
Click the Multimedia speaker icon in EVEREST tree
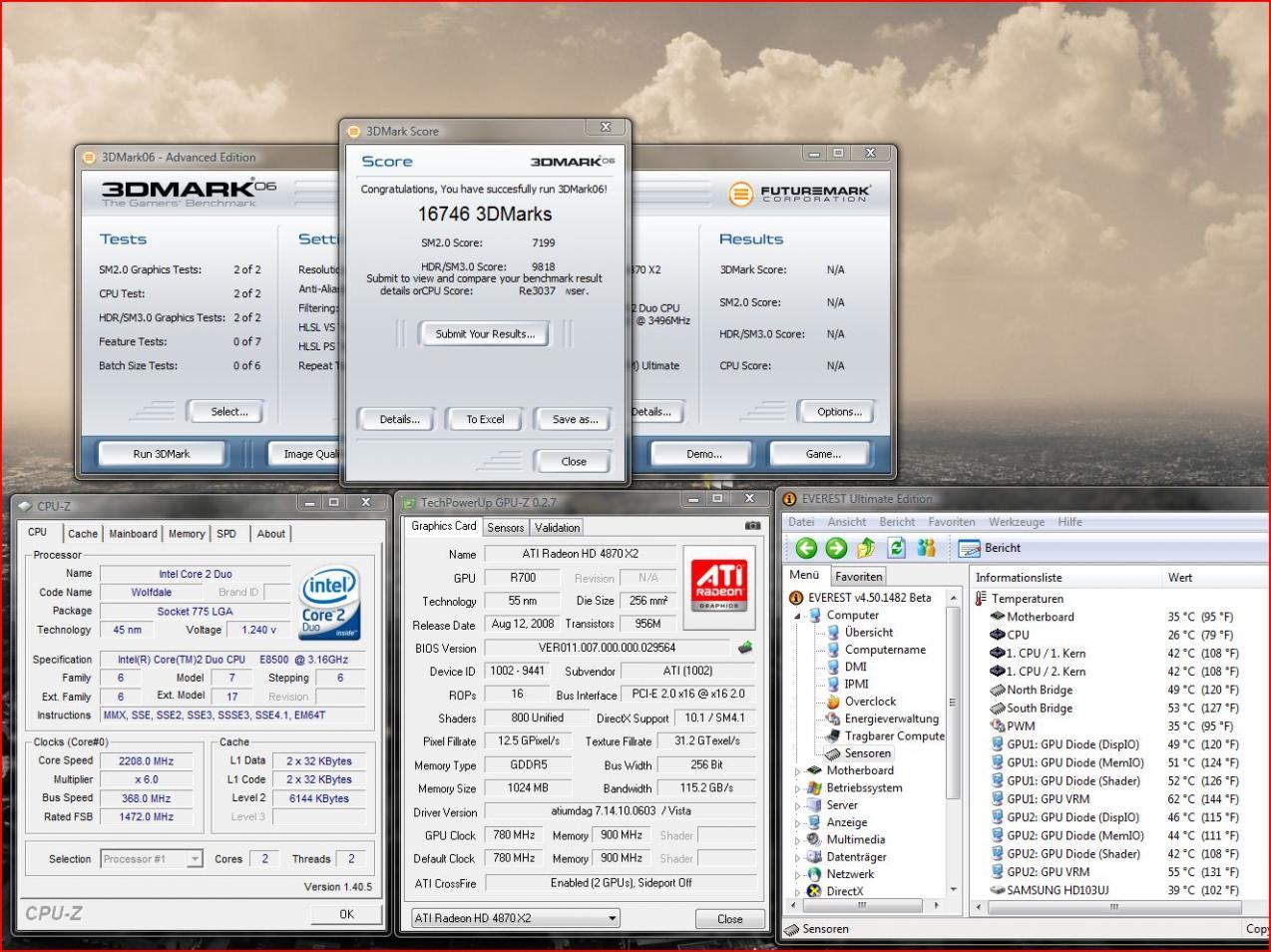click(815, 839)
